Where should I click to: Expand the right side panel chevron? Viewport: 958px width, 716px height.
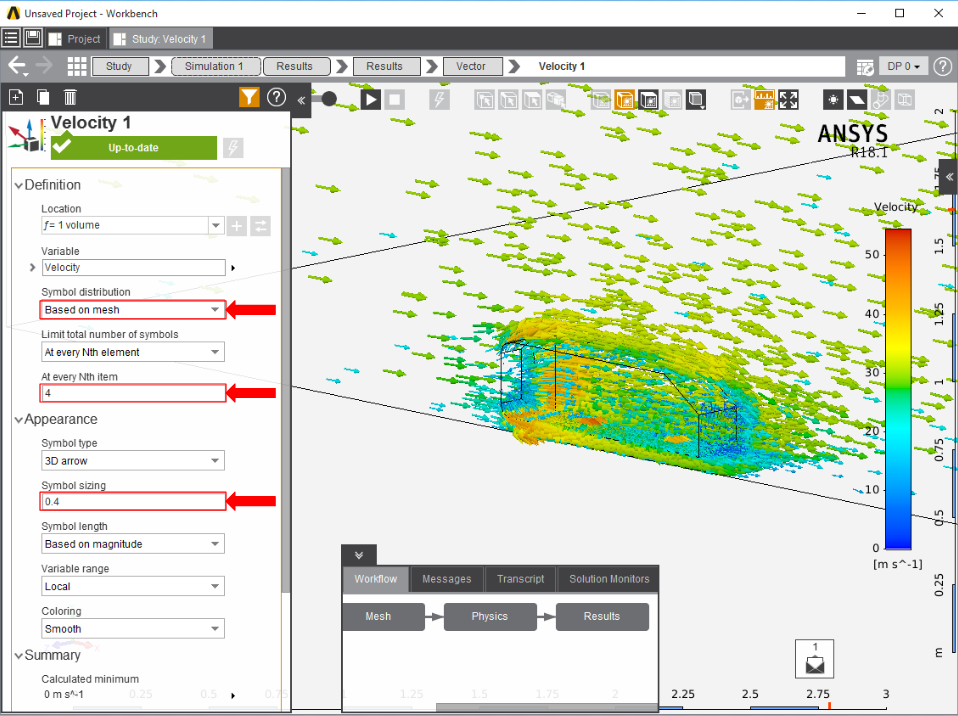[x=949, y=177]
